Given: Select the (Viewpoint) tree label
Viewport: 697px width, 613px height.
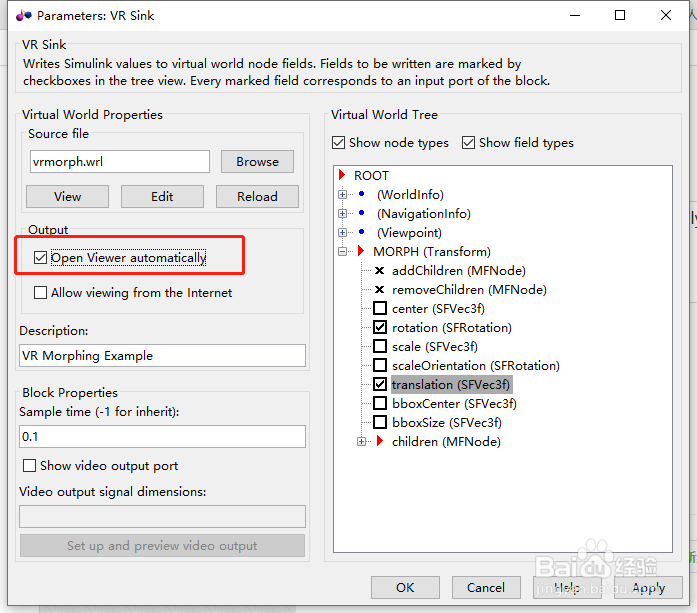Looking at the screenshot, I should point(409,232).
